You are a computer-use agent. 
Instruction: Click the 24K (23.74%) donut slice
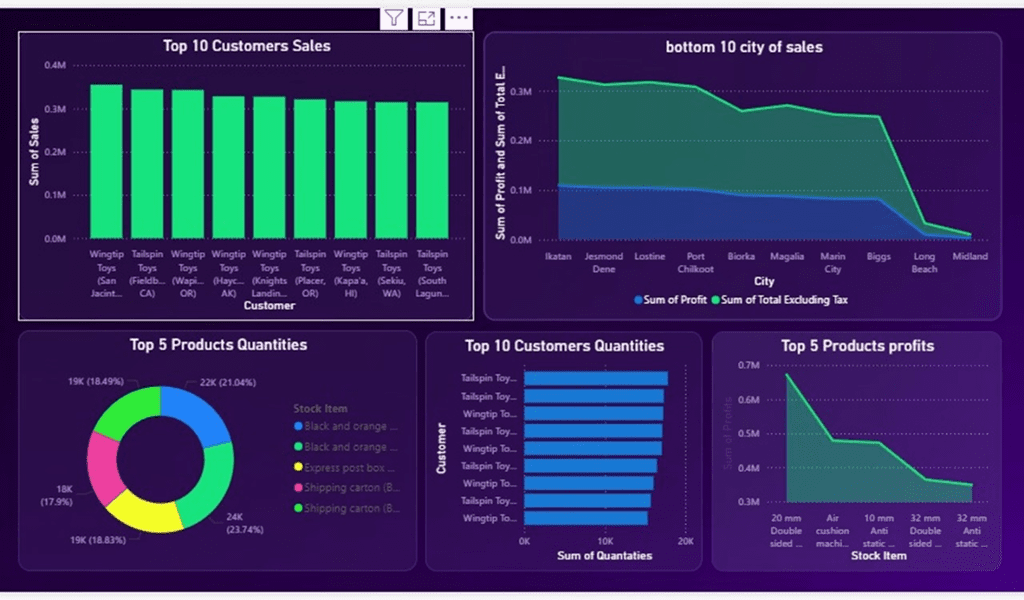pyautogui.click(x=208, y=486)
